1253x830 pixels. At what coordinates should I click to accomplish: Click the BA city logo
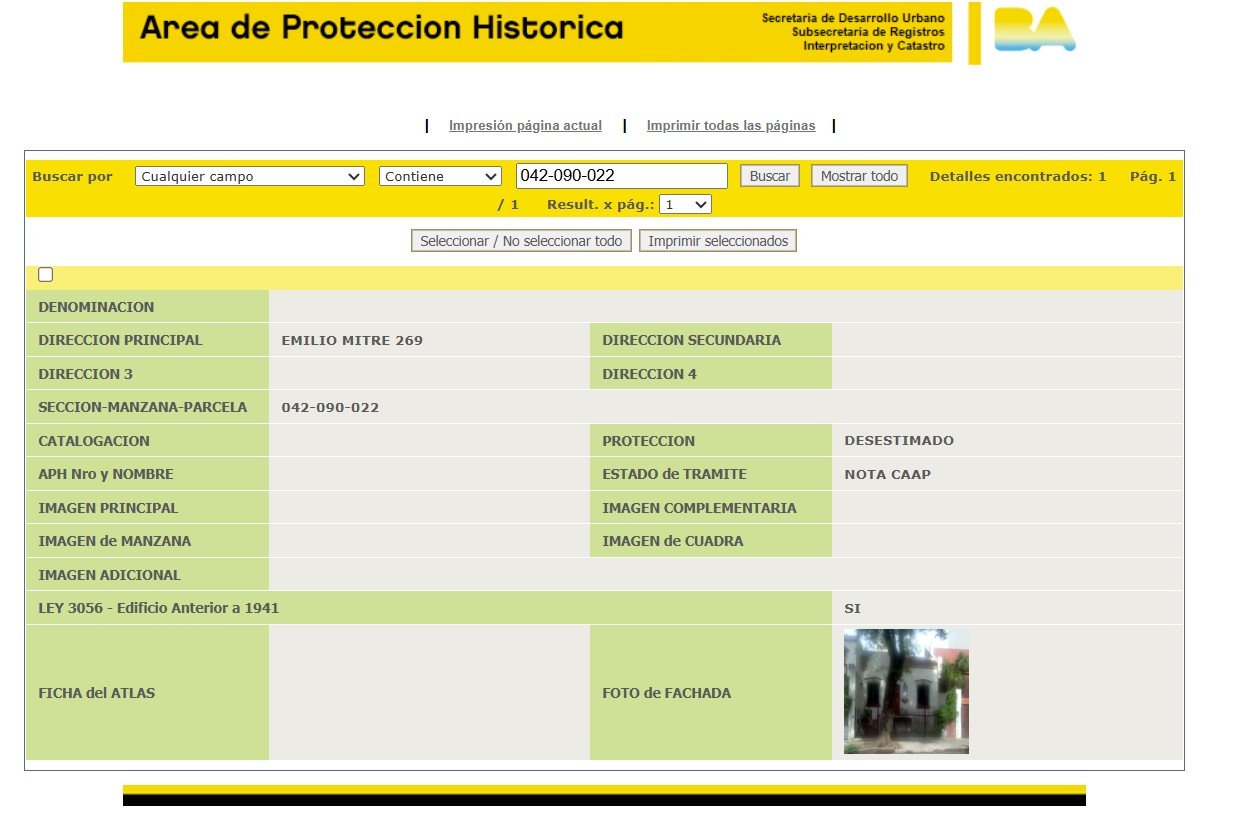[1034, 30]
